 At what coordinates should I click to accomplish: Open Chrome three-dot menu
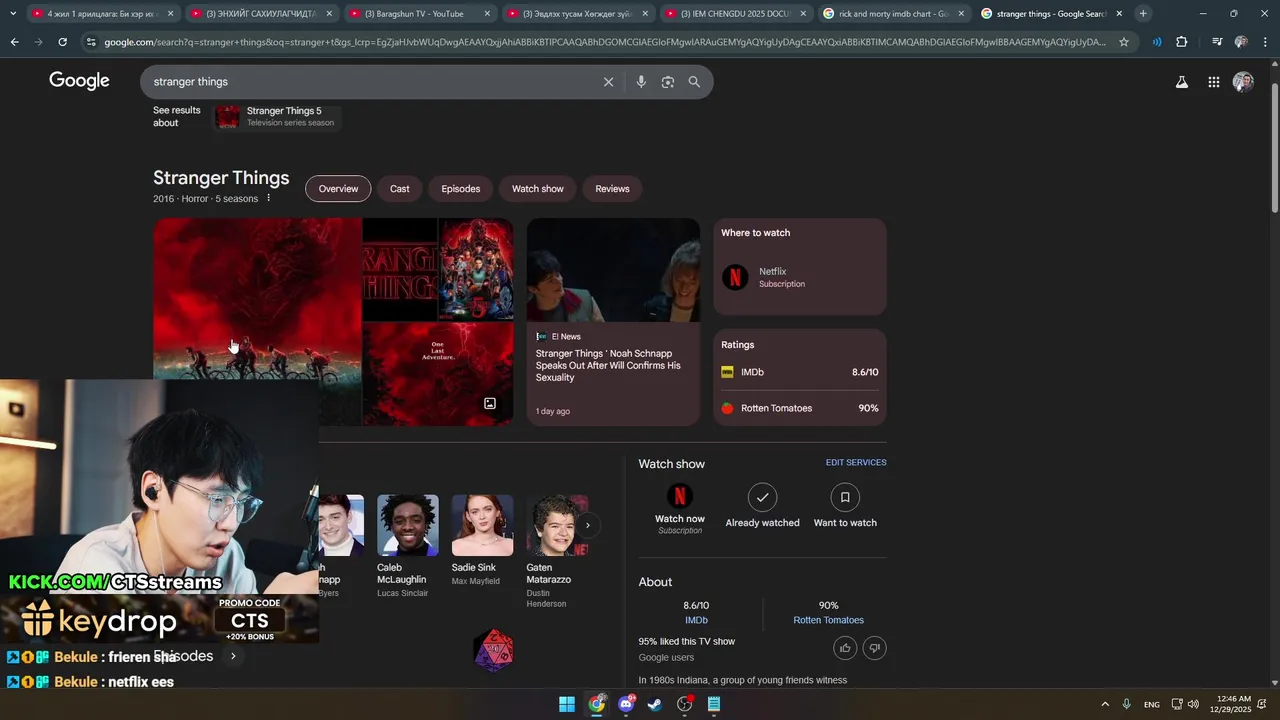[1265, 42]
